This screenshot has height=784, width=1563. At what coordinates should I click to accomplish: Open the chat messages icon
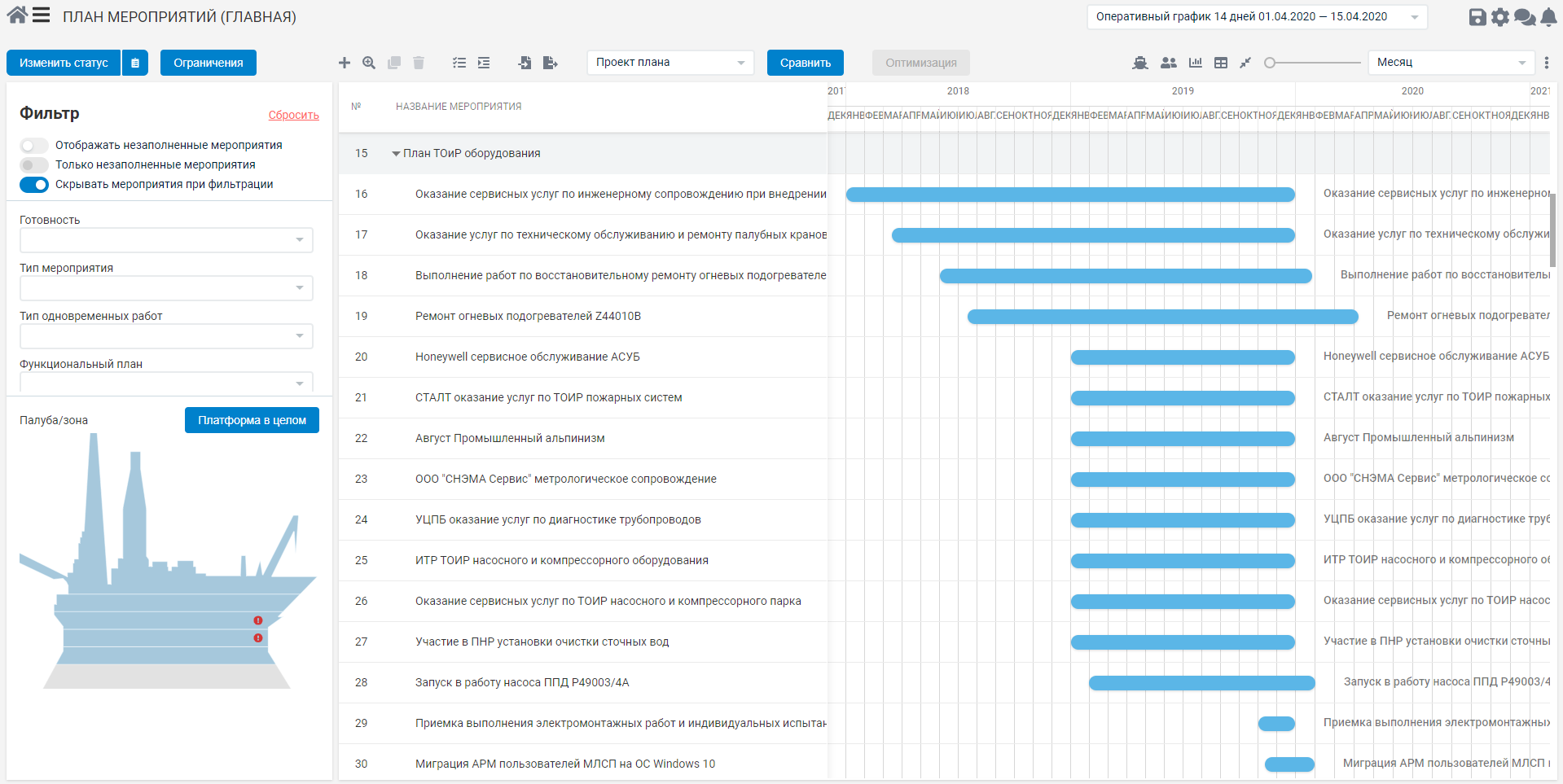click(1525, 17)
